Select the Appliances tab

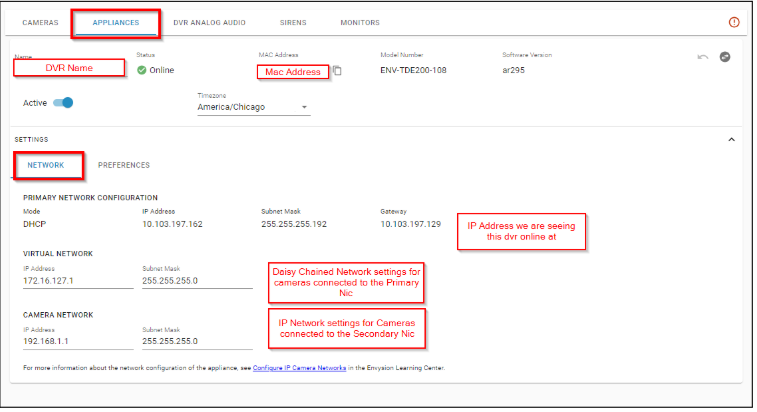116,22
